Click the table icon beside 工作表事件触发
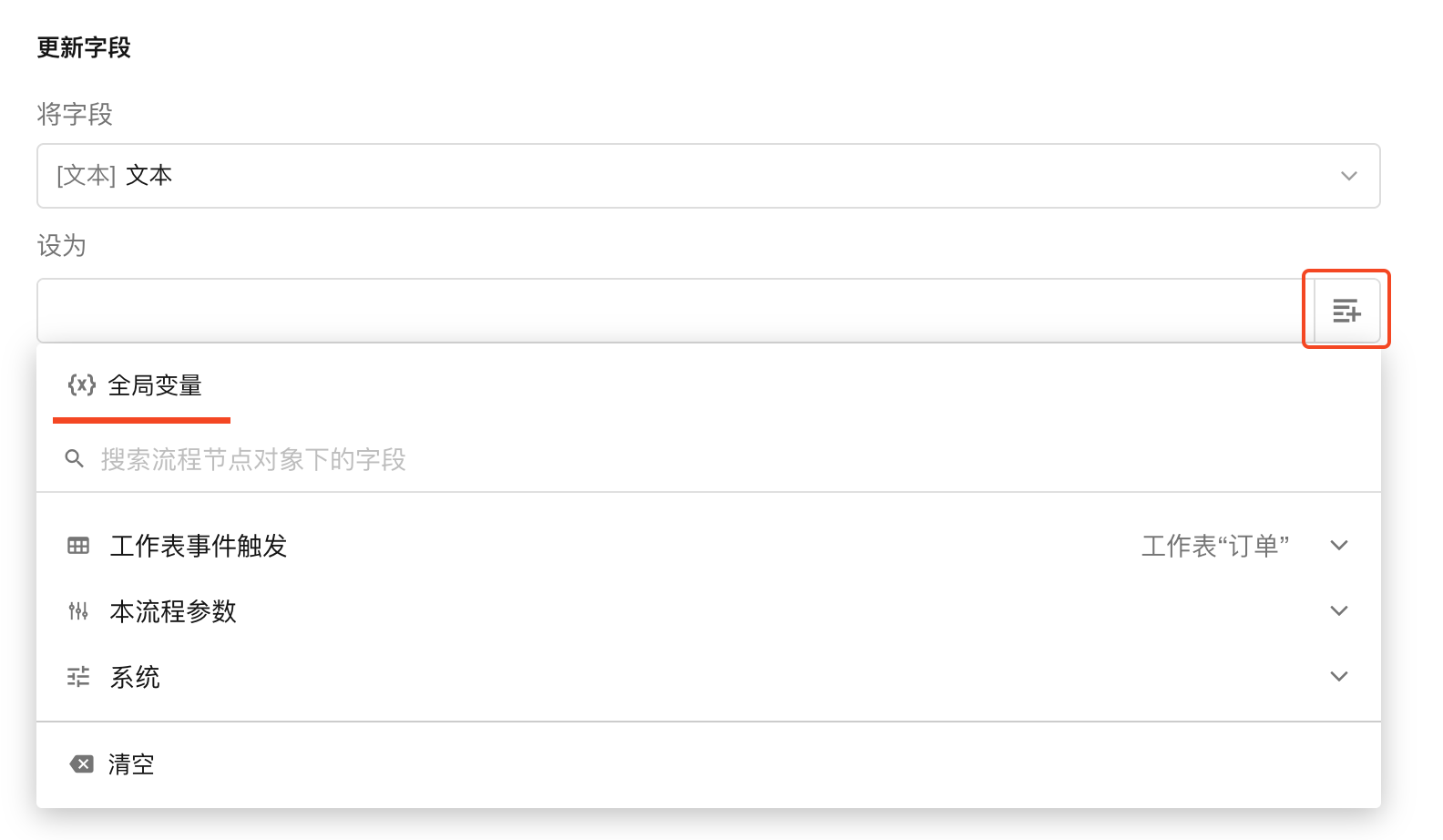Viewport: 1443px width, 840px height. tap(78, 546)
